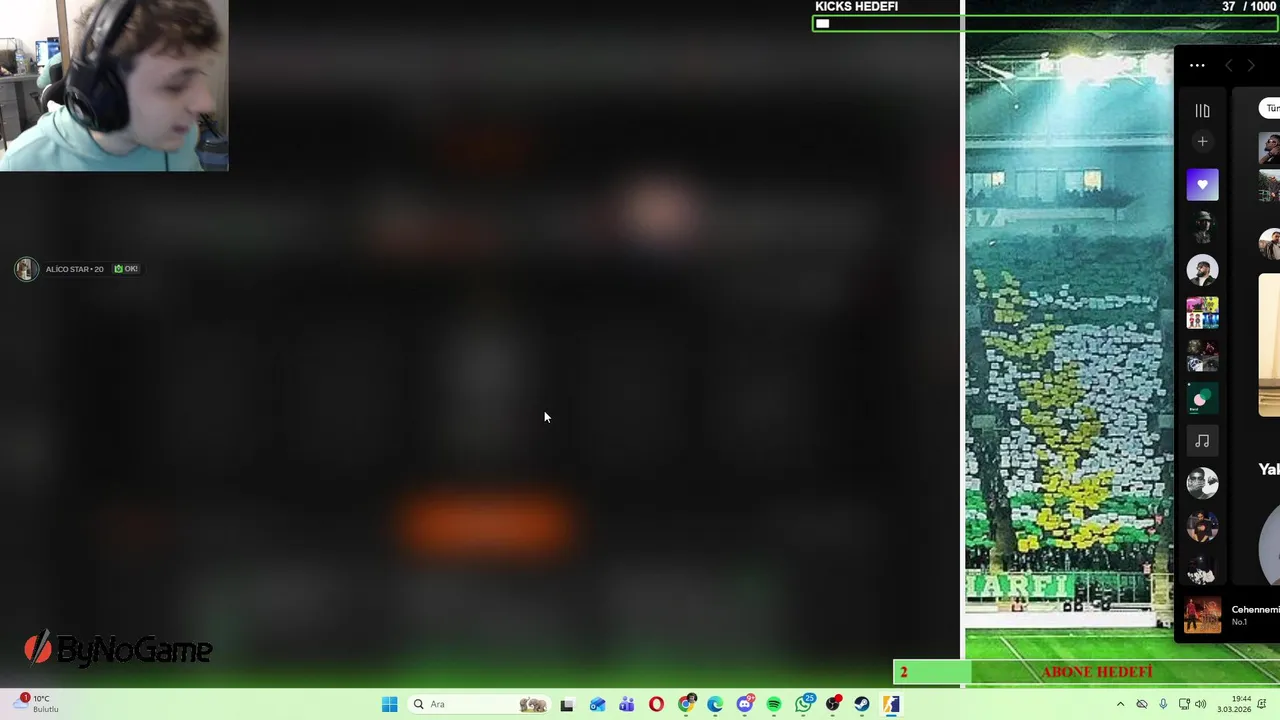Viewport: 1280px width, 720px height.
Task: Open Steam from the taskbar
Action: pos(862,704)
